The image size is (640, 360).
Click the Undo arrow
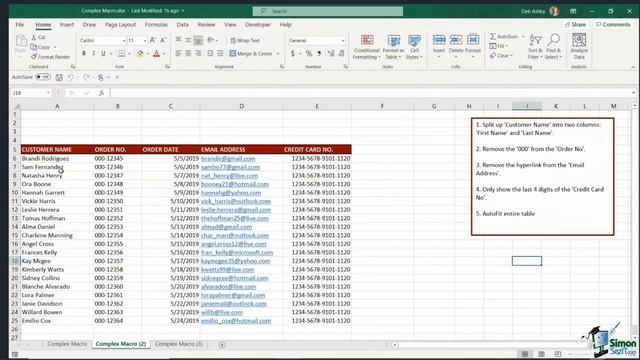(x=71, y=77)
